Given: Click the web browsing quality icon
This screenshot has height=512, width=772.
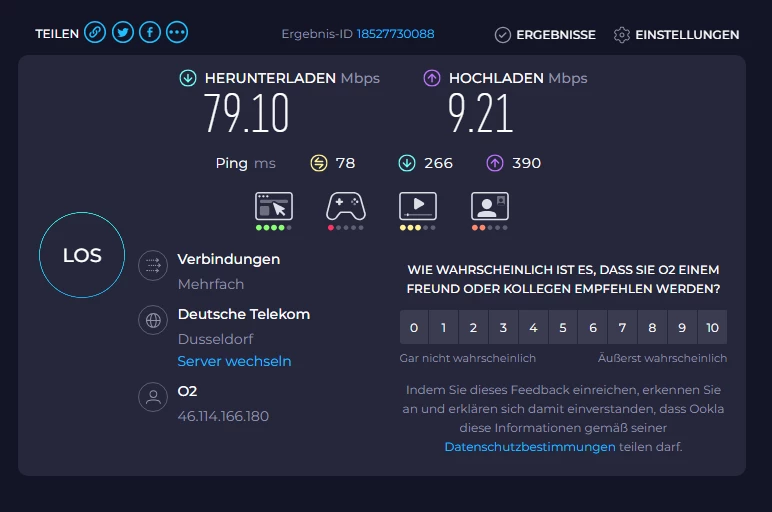Looking at the screenshot, I should [274, 206].
